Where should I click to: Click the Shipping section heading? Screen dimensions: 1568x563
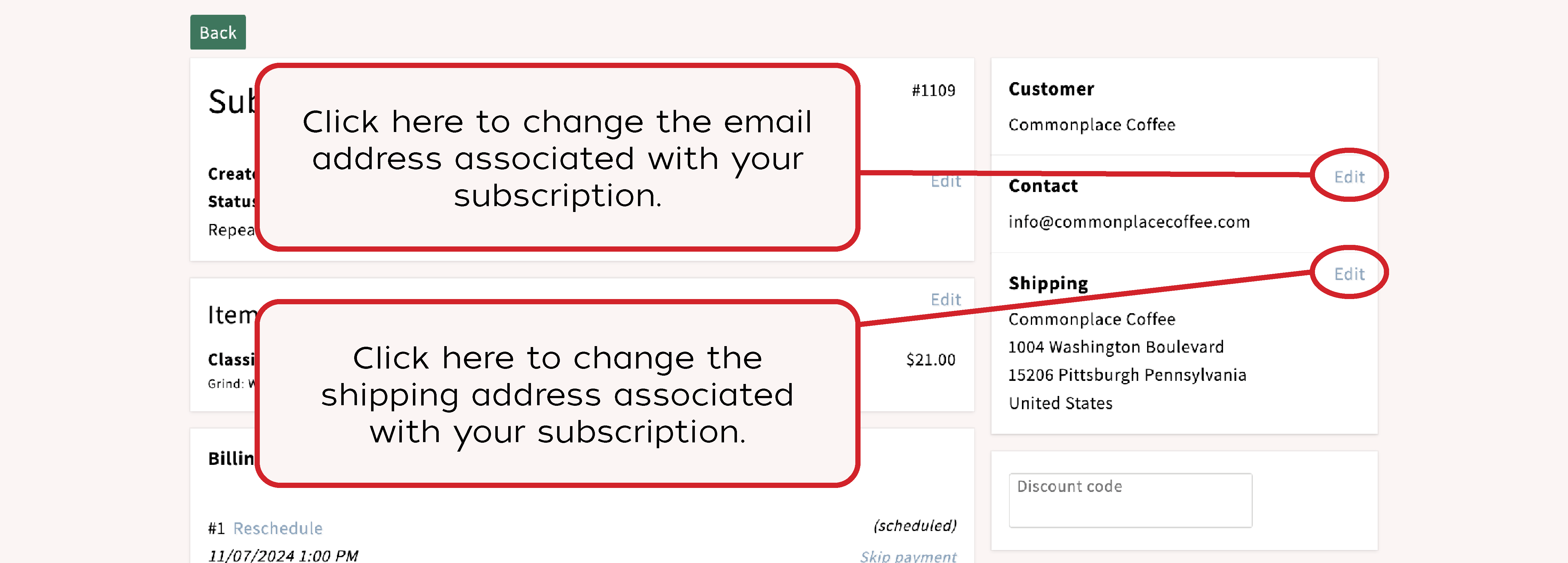(x=1047, y=283)
